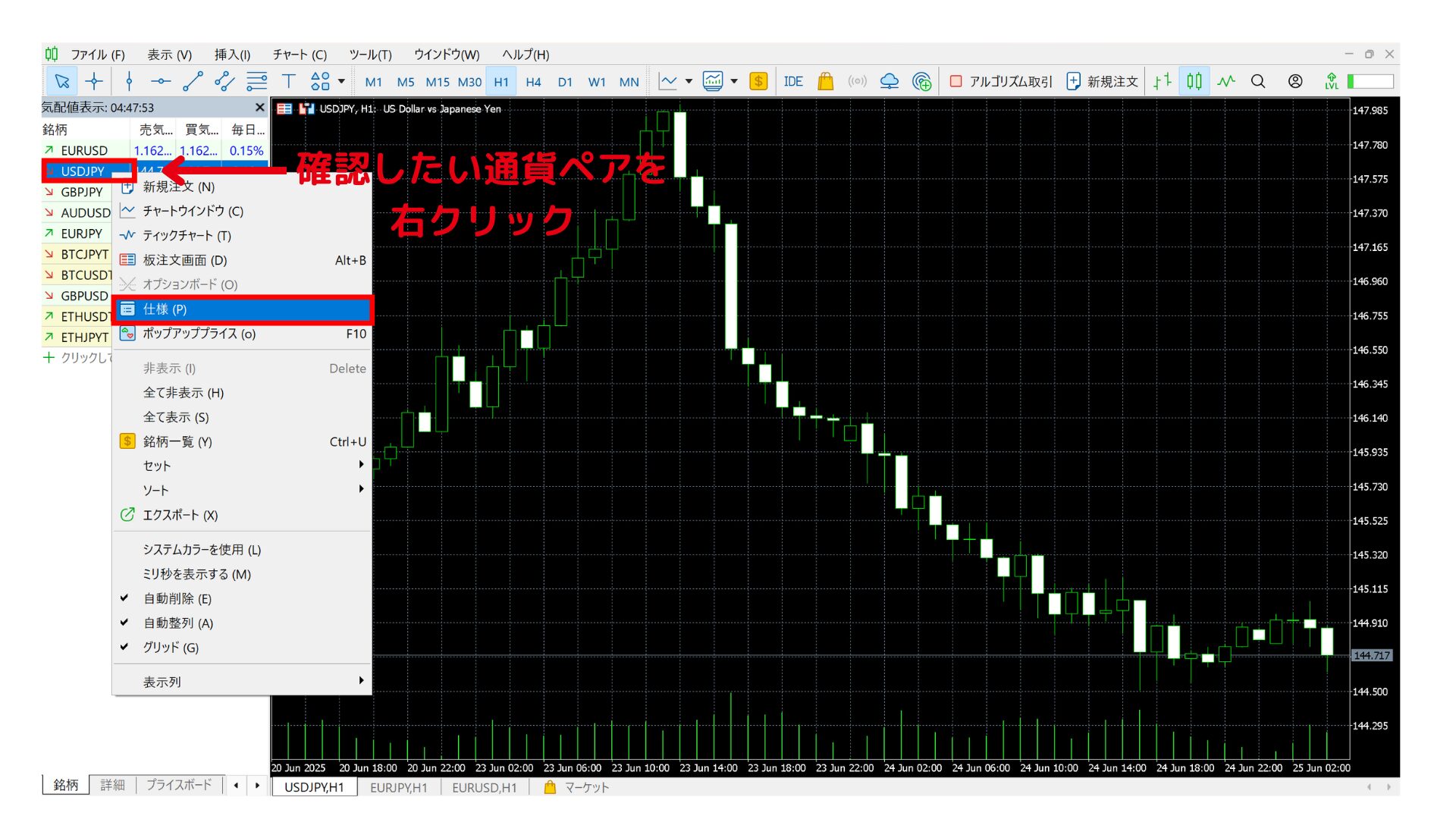Select the H4 timeframe button
This screenshot has height=819, width=1456.
point(533,81)
